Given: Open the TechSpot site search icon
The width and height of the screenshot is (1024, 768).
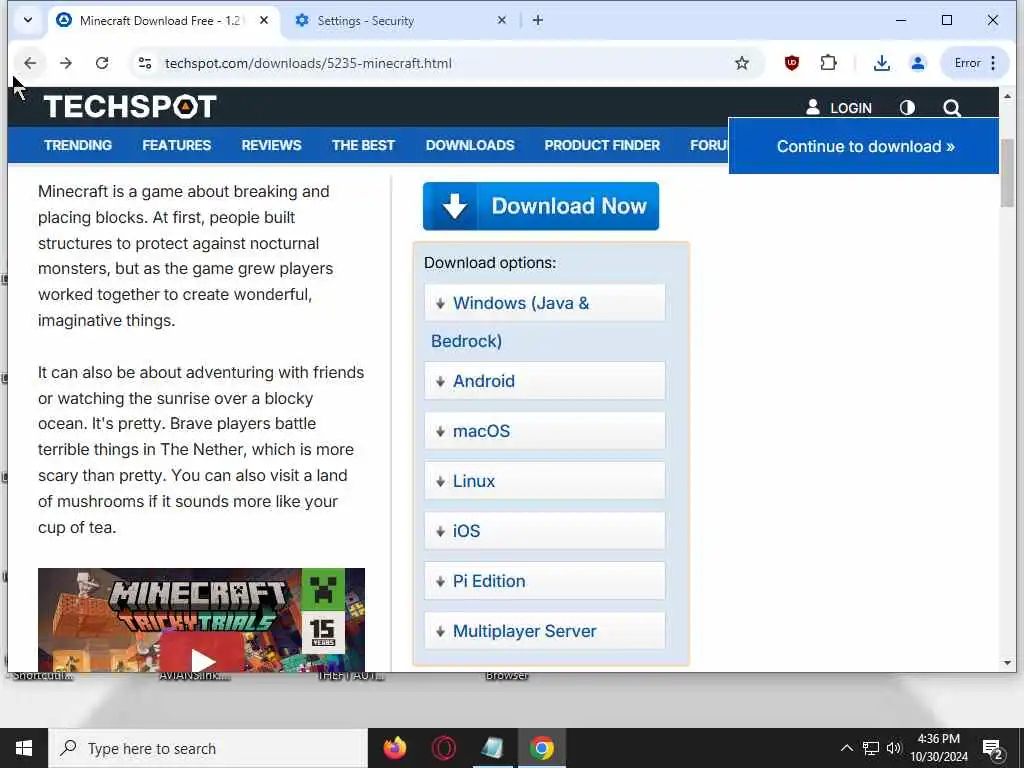Looking at the screenshot, I should click(952, 108).
